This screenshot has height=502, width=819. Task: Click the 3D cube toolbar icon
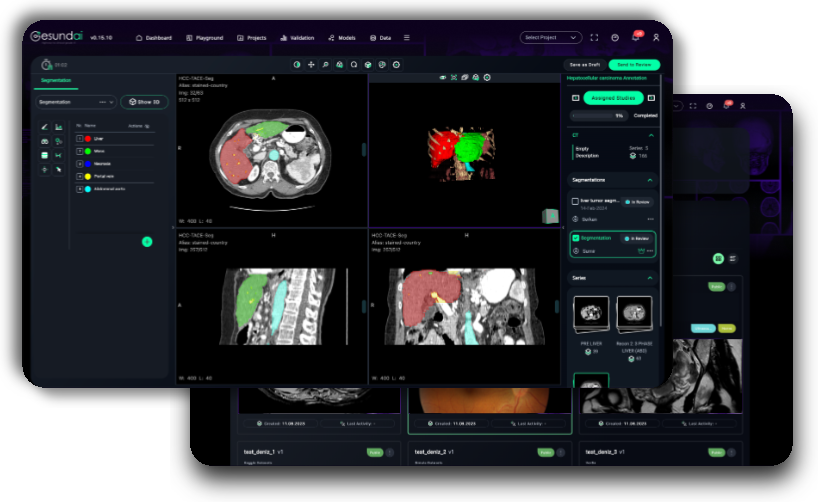368,65
